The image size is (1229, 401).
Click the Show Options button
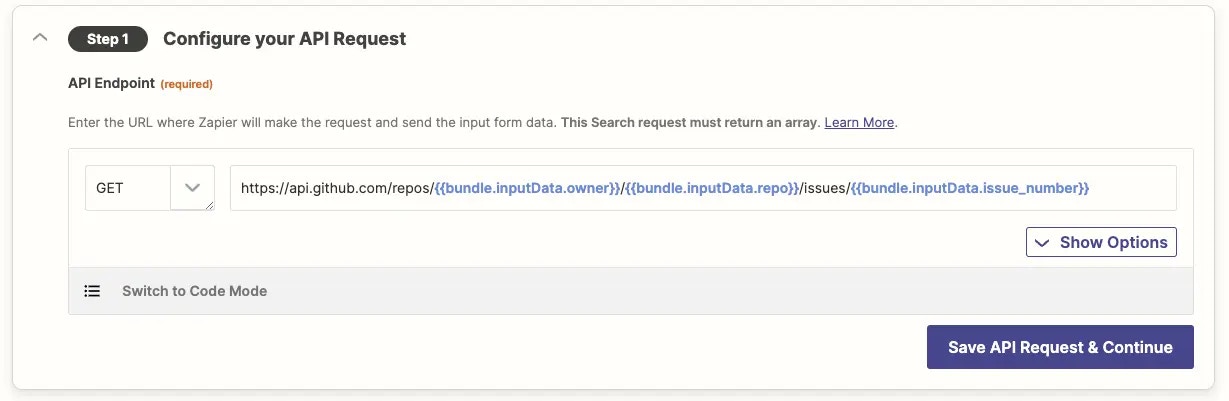(1101, 242)
